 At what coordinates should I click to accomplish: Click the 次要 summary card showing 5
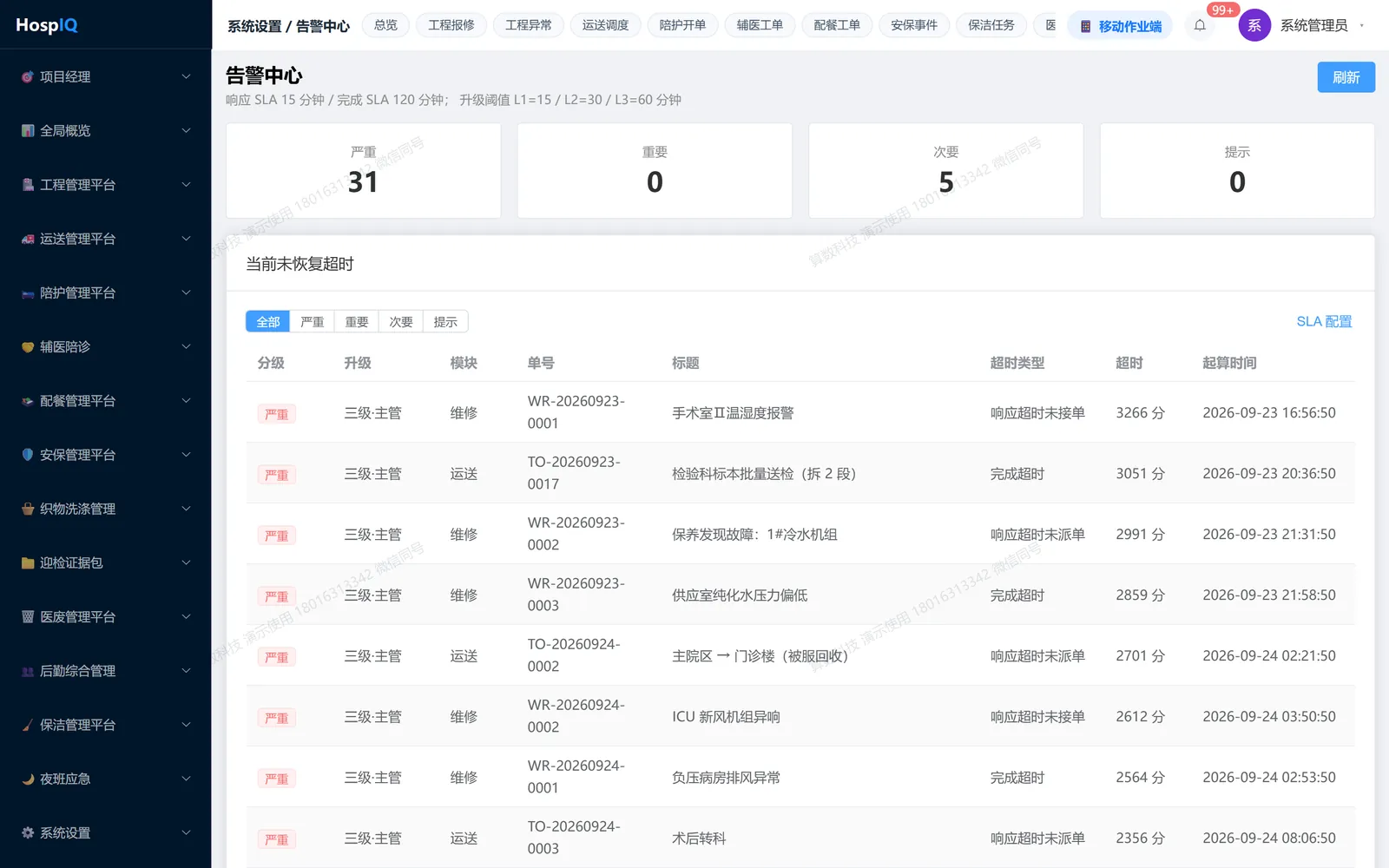[946, 171]
